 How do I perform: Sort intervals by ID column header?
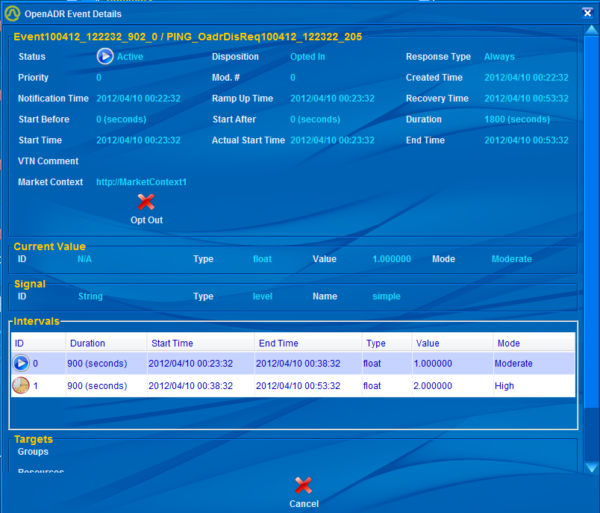38,343
